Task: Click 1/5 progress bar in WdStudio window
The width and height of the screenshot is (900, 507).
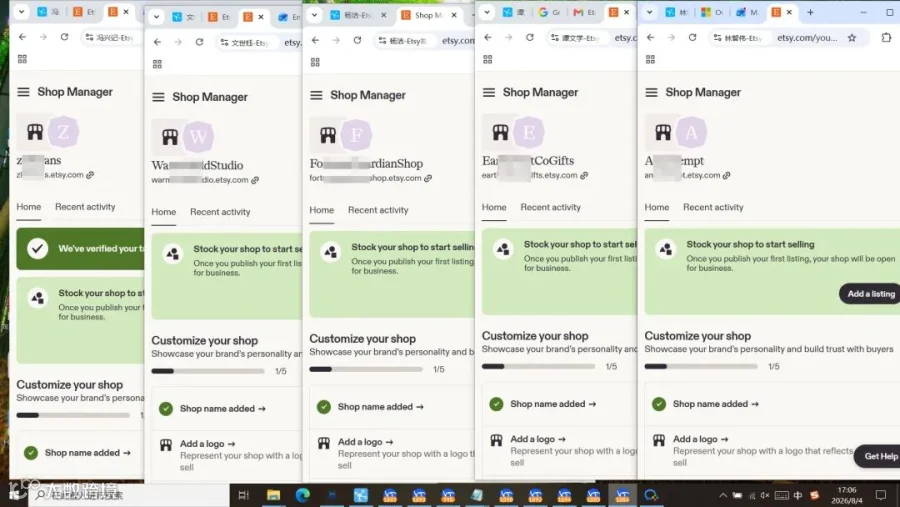Action: click(x=208, y=371)
